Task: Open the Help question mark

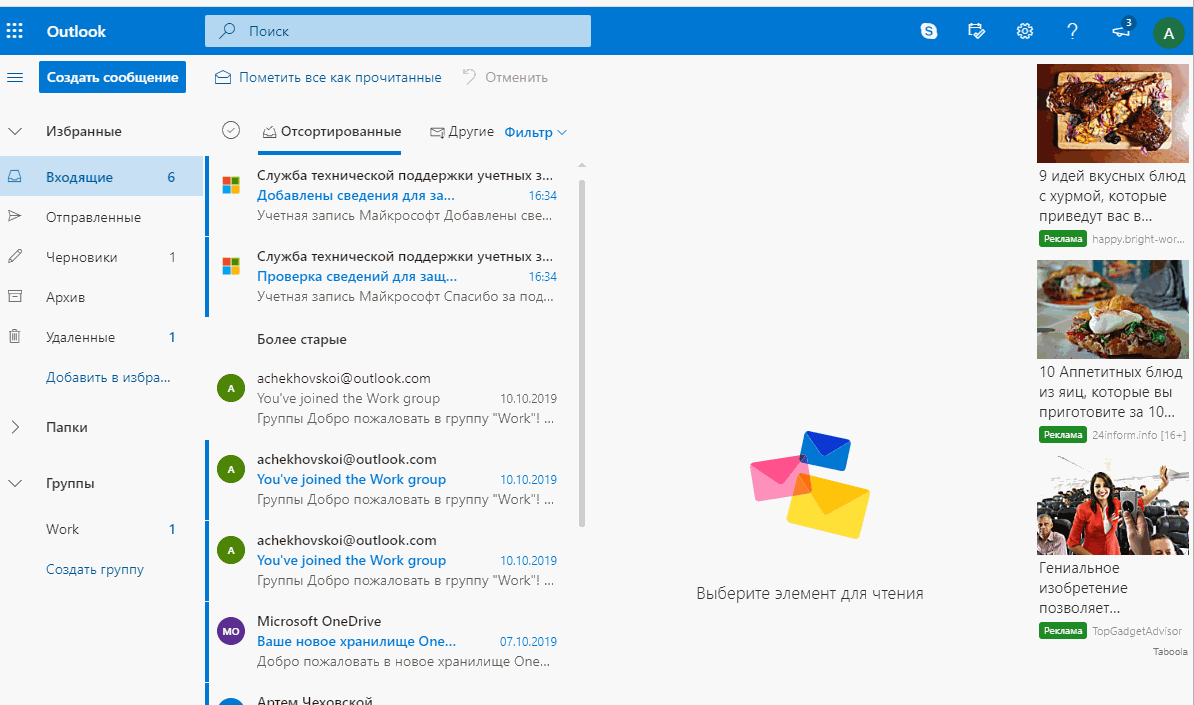Action: [1072, 31]
